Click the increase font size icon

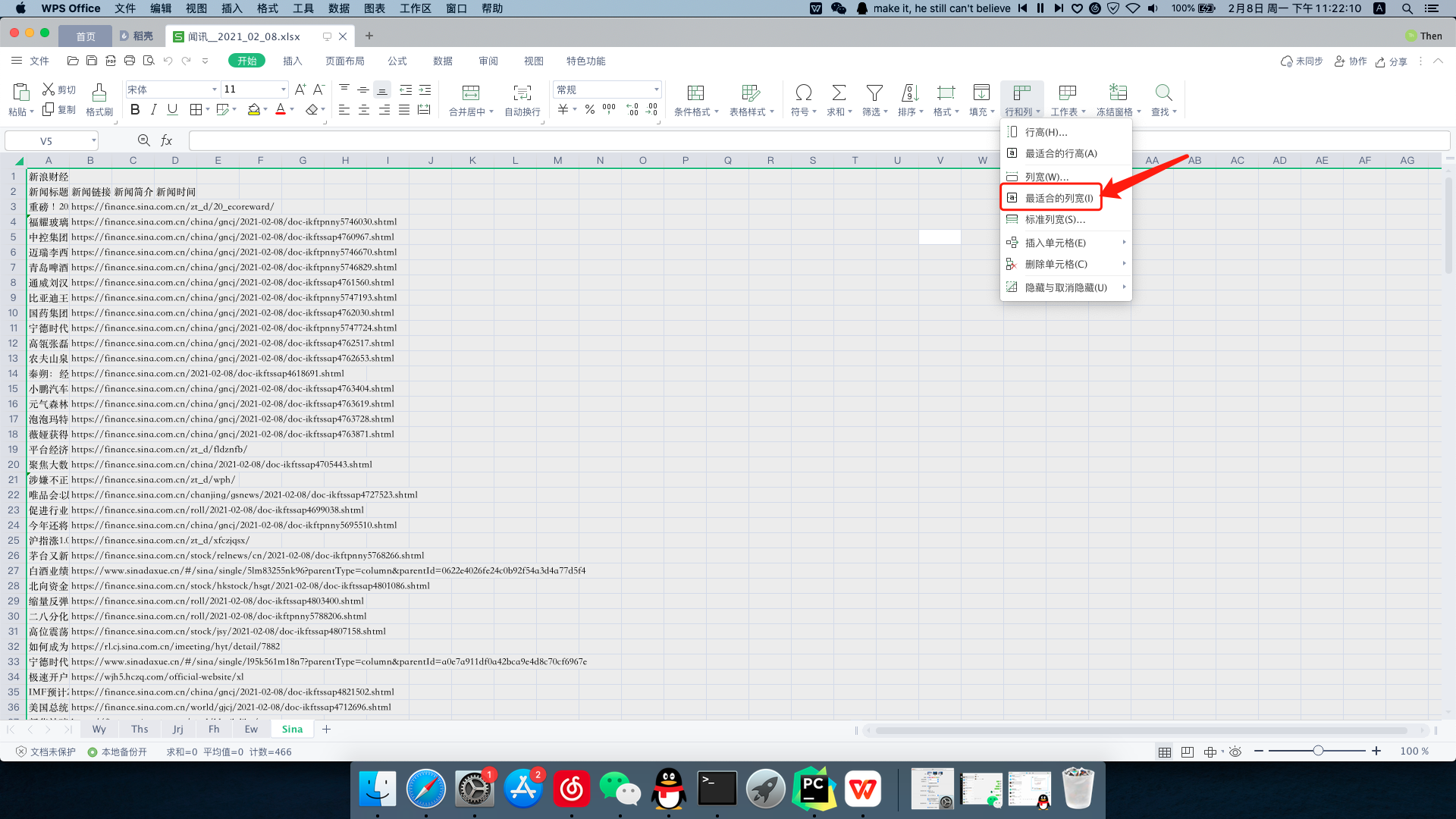[300, 89]
